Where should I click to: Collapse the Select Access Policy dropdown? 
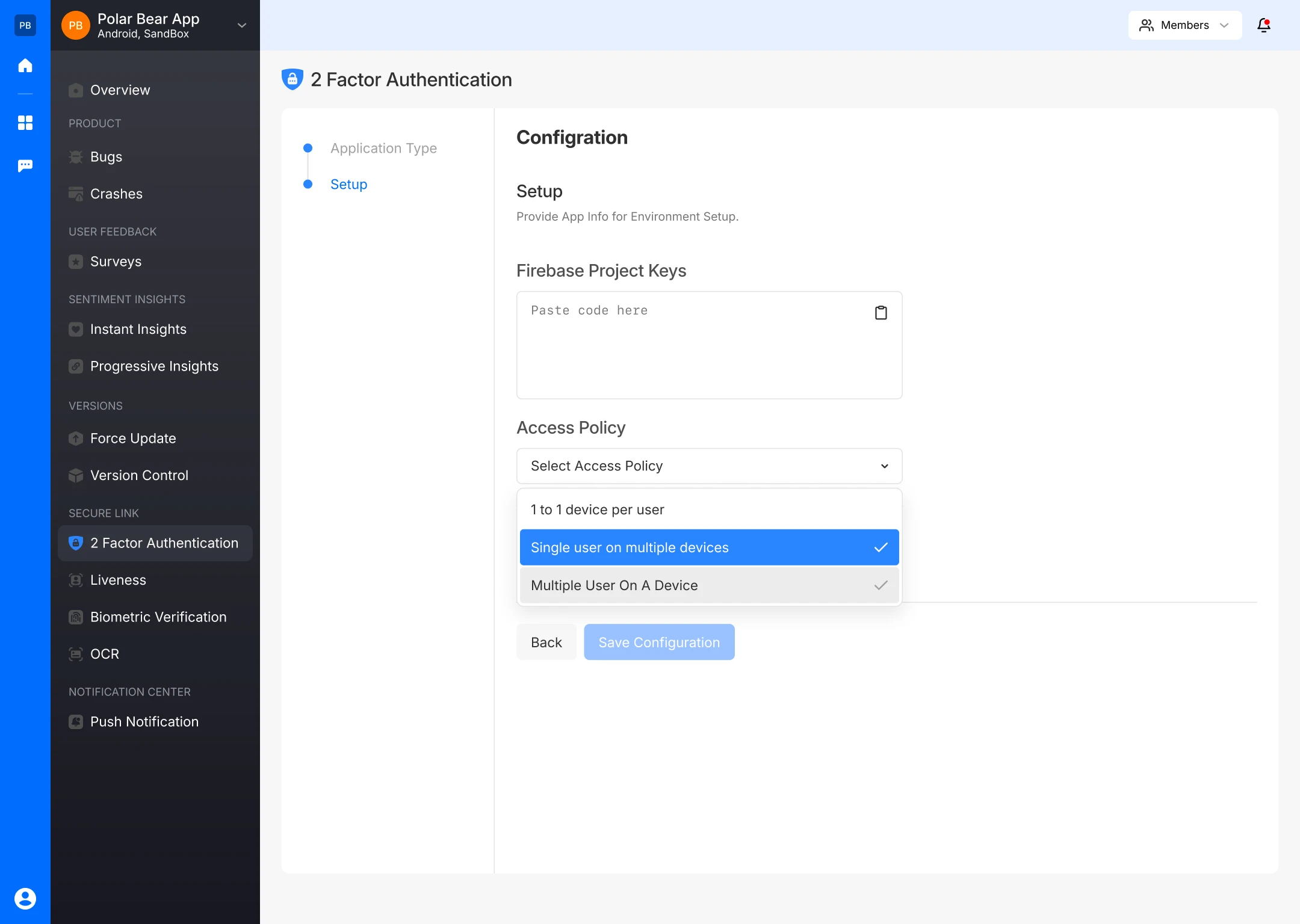coord(709,466)
